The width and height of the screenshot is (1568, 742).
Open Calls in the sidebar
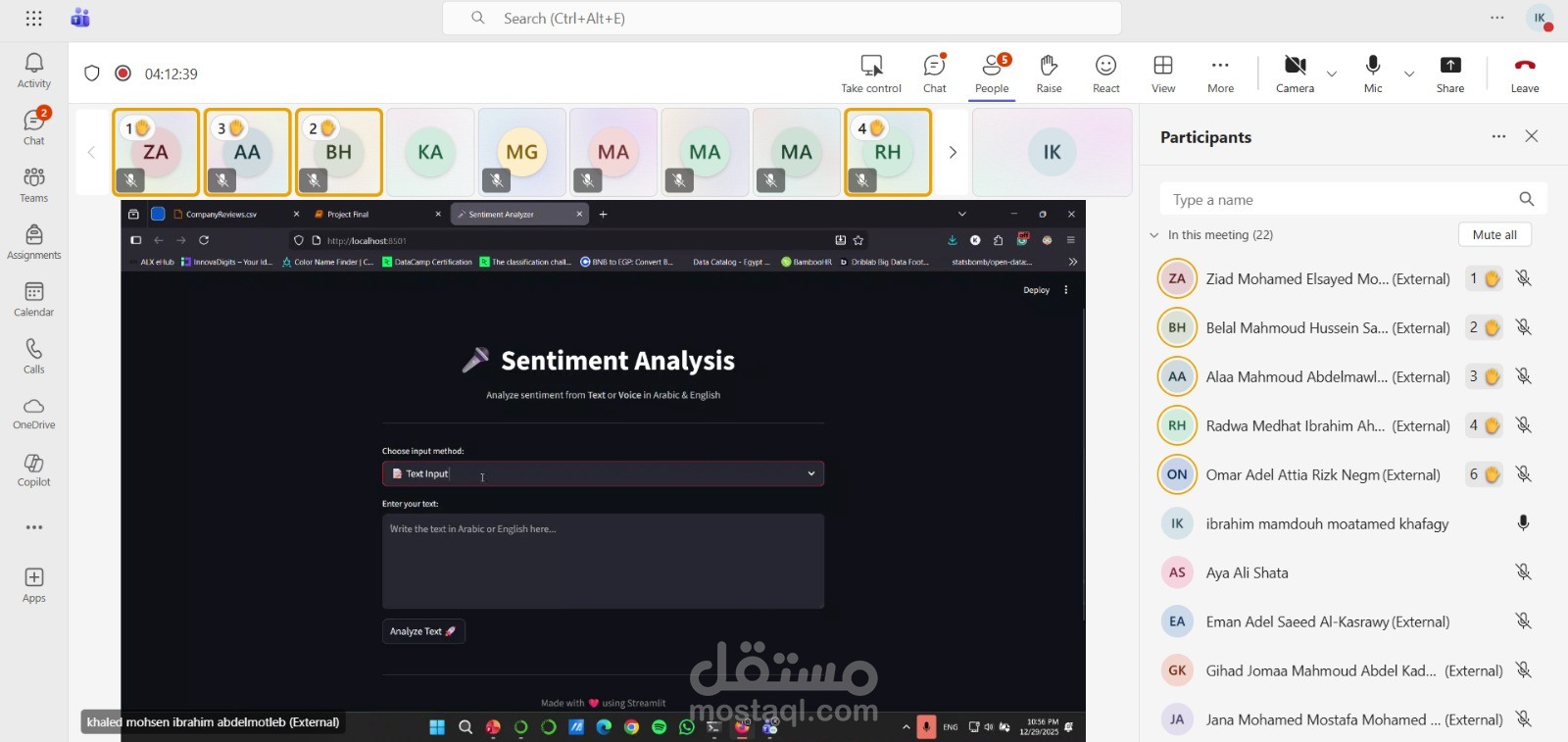(x=33, y=356)
